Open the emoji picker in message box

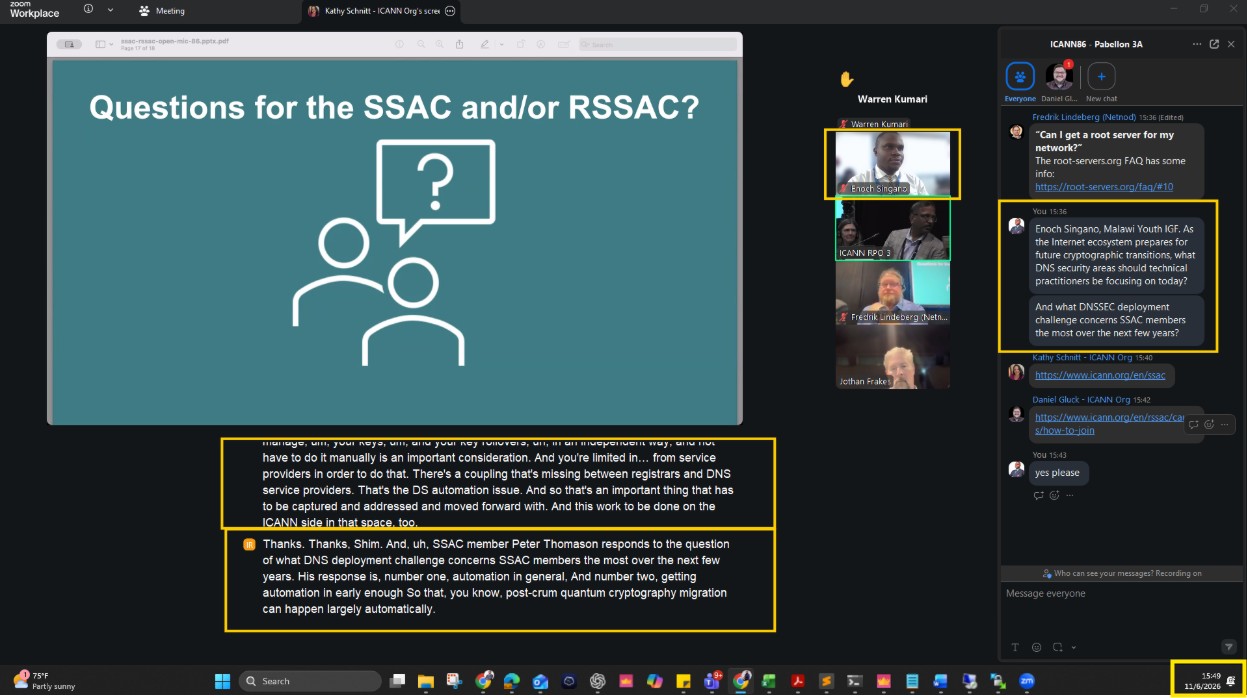(1036, 647)
